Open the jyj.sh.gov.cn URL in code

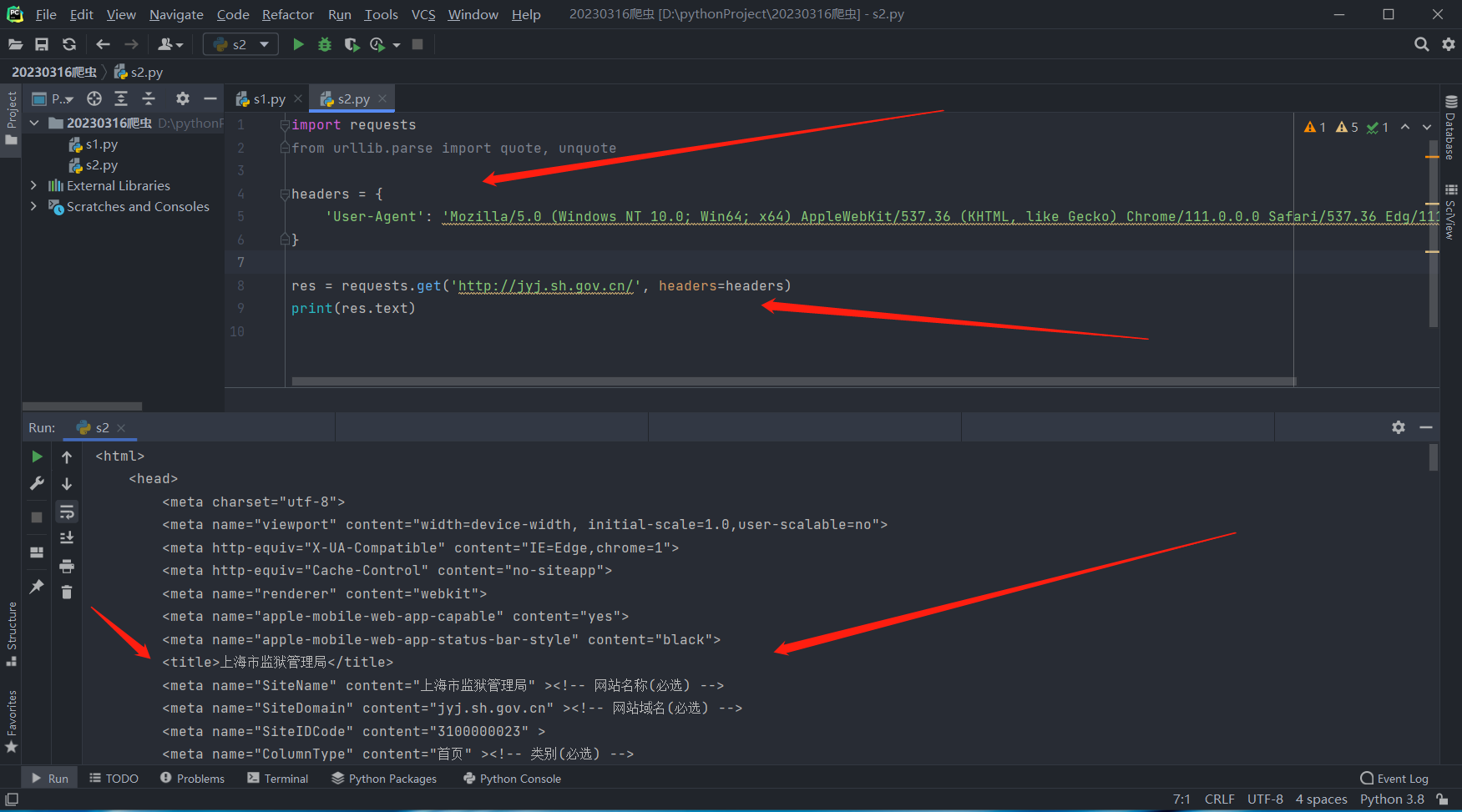(x=546, y=285)
